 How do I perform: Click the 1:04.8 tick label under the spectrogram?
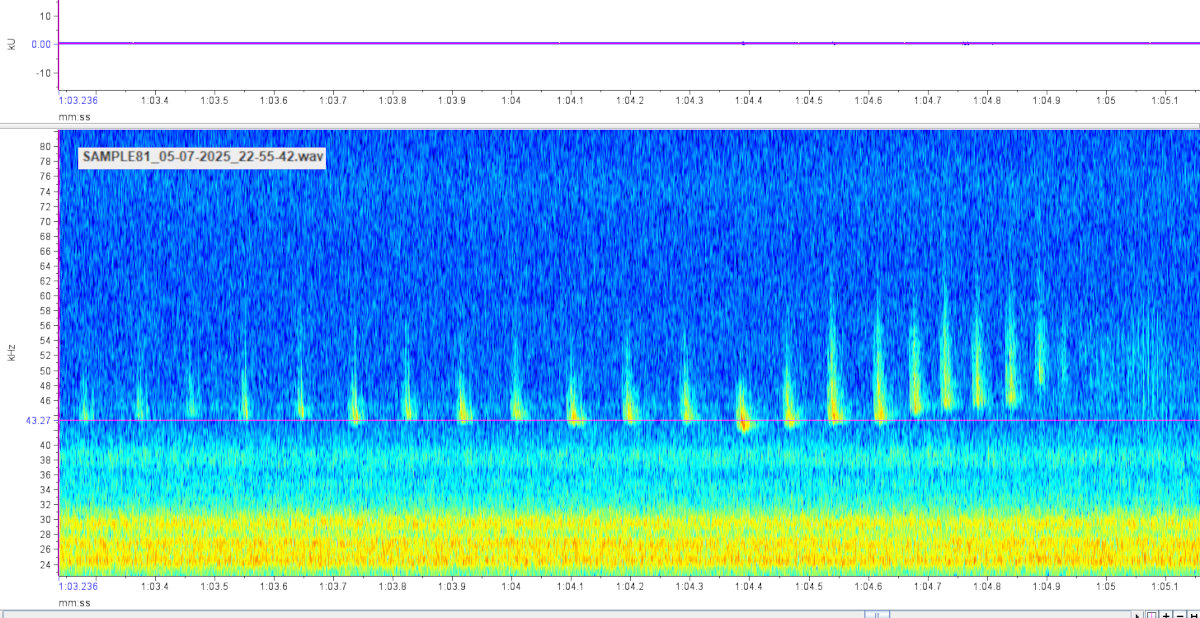pyautogui.click(x=987, y=588)
